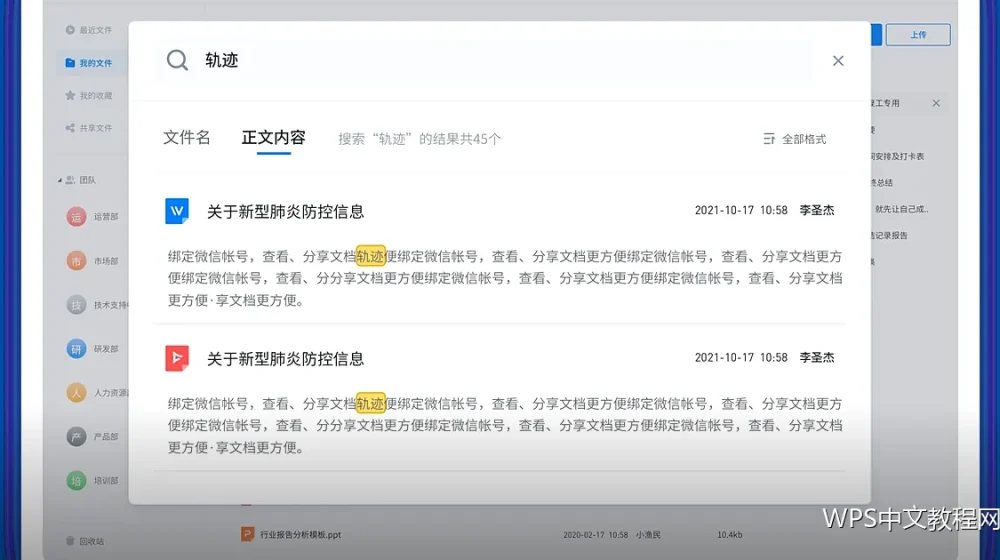Click the recent files clock icon
Viewport: 1000px width, 560px height.
(x=70, y=29)
